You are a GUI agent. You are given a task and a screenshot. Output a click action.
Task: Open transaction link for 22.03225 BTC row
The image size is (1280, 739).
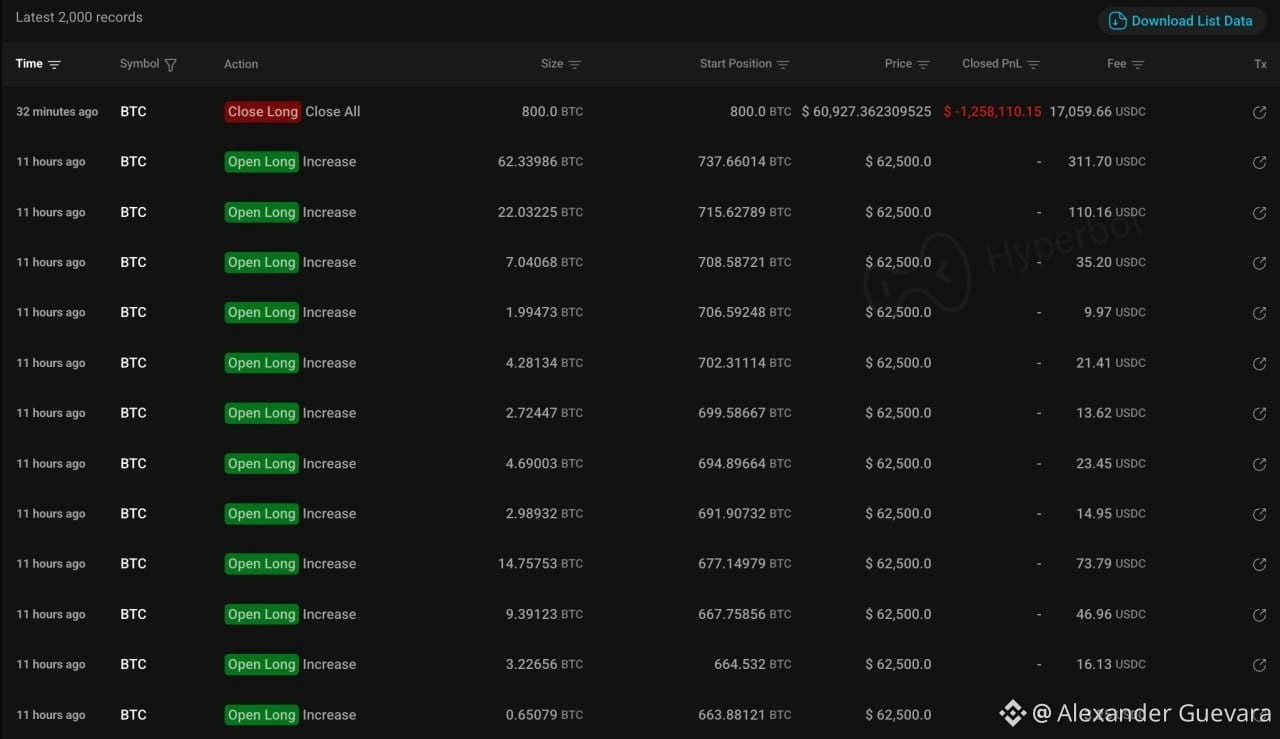pos(1259,212)
